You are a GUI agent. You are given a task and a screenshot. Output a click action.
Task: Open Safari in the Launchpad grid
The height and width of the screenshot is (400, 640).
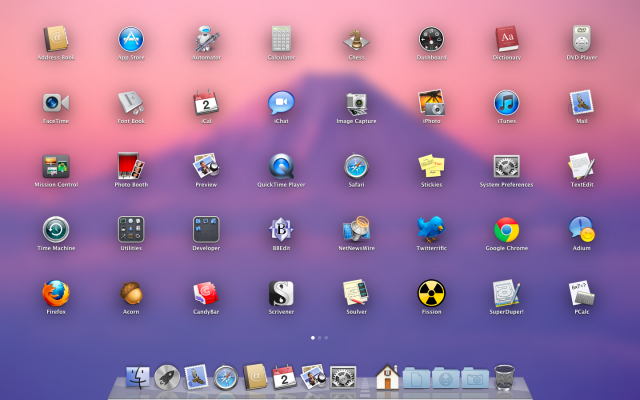[x=356, y=166]
